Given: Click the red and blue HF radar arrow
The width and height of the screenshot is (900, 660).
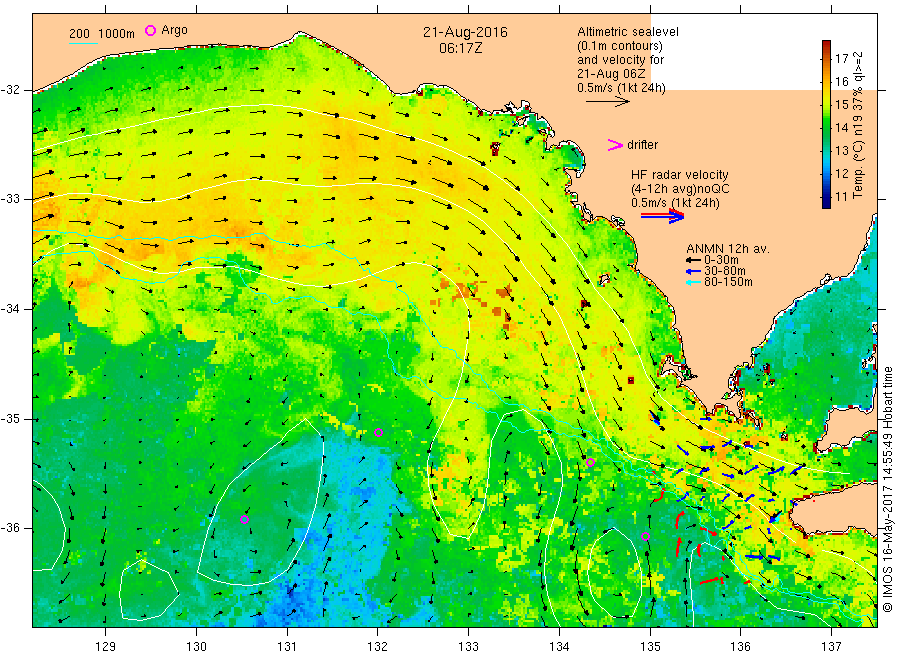Looking at the screenshot, I should pyautogui.click(x=662, y=216).
